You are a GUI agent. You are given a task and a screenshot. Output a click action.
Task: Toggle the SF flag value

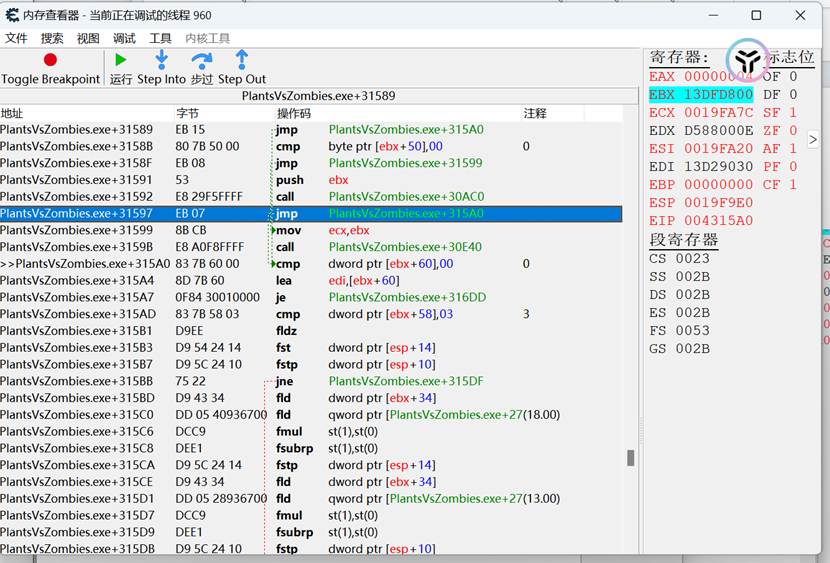[x=780, y=112]
